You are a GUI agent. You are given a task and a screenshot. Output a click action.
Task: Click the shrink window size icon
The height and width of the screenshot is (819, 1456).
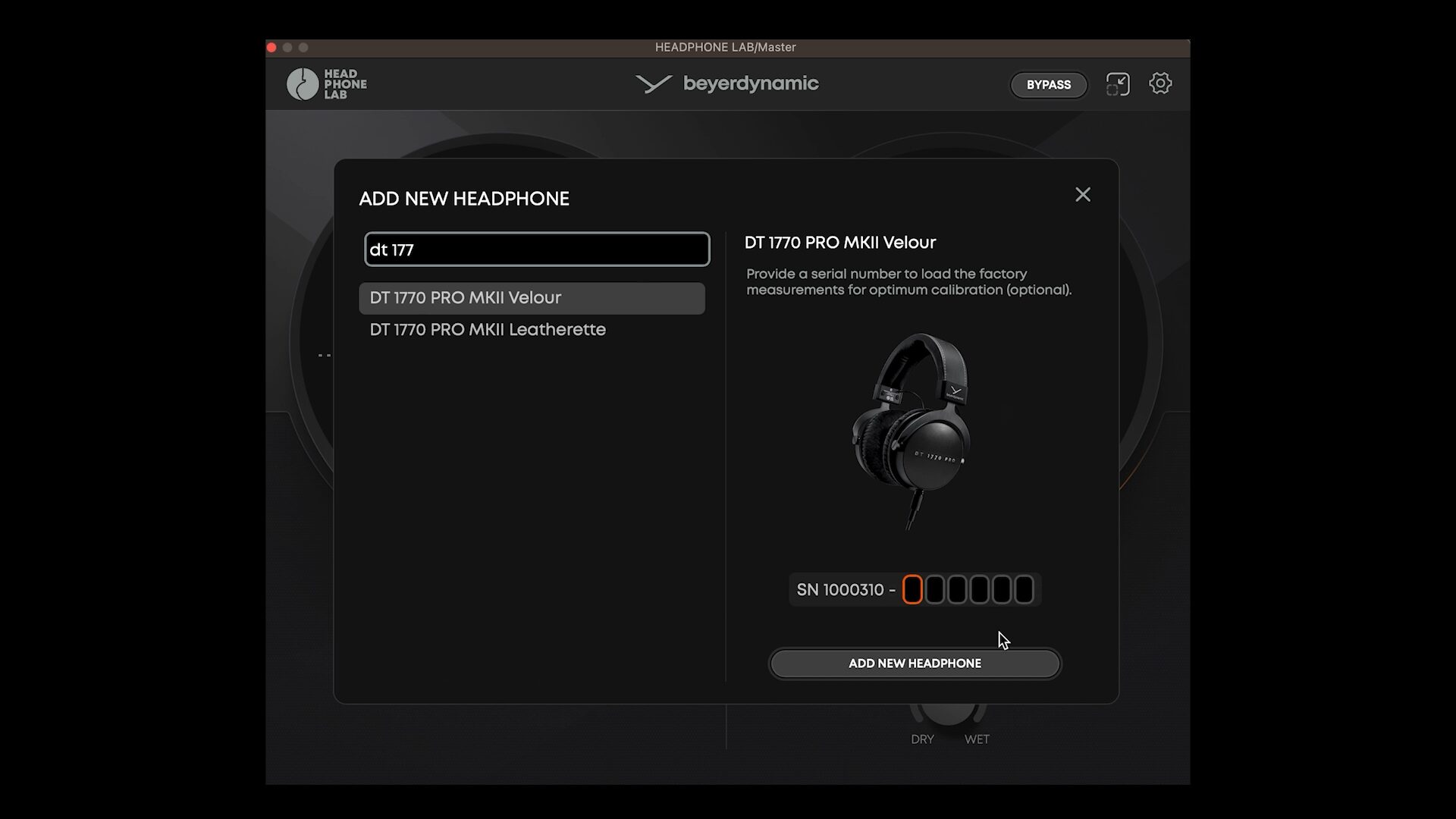coord(1117,84)
